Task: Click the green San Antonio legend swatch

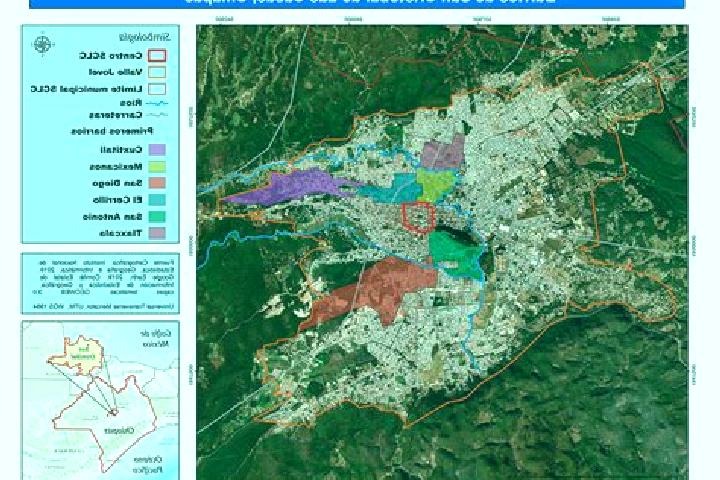Action: click(x=157, y=216)
